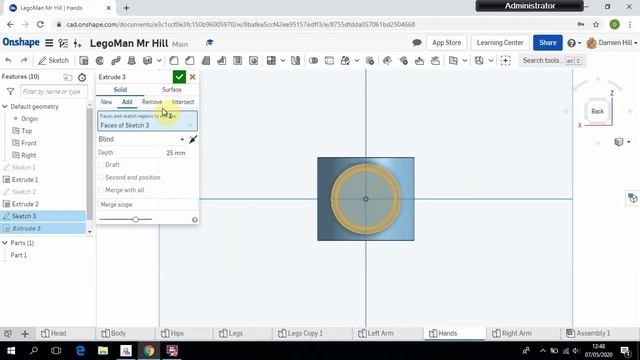Select the Revolve tool
The image size is (640, 360).
[x=100, y=60]
